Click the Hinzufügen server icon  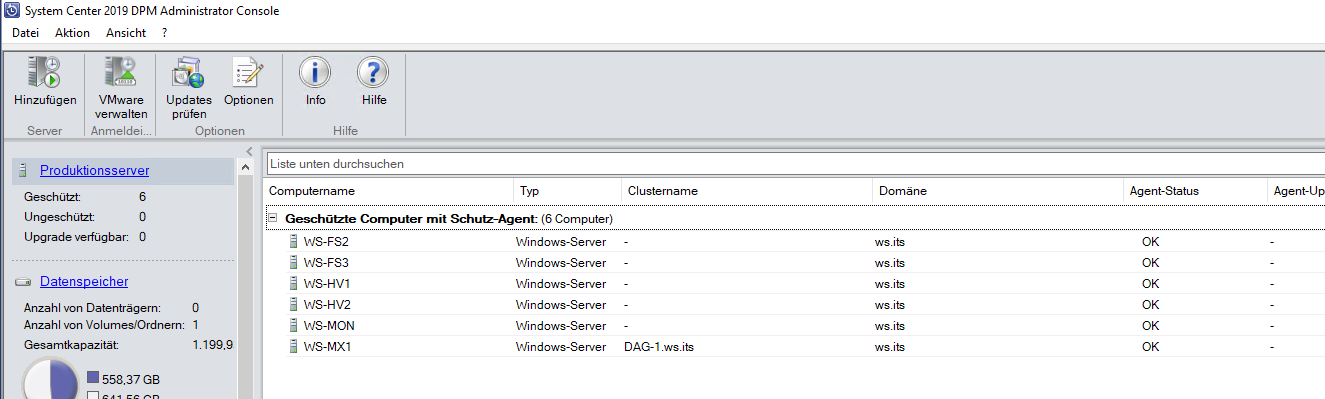tap(45, 72)
